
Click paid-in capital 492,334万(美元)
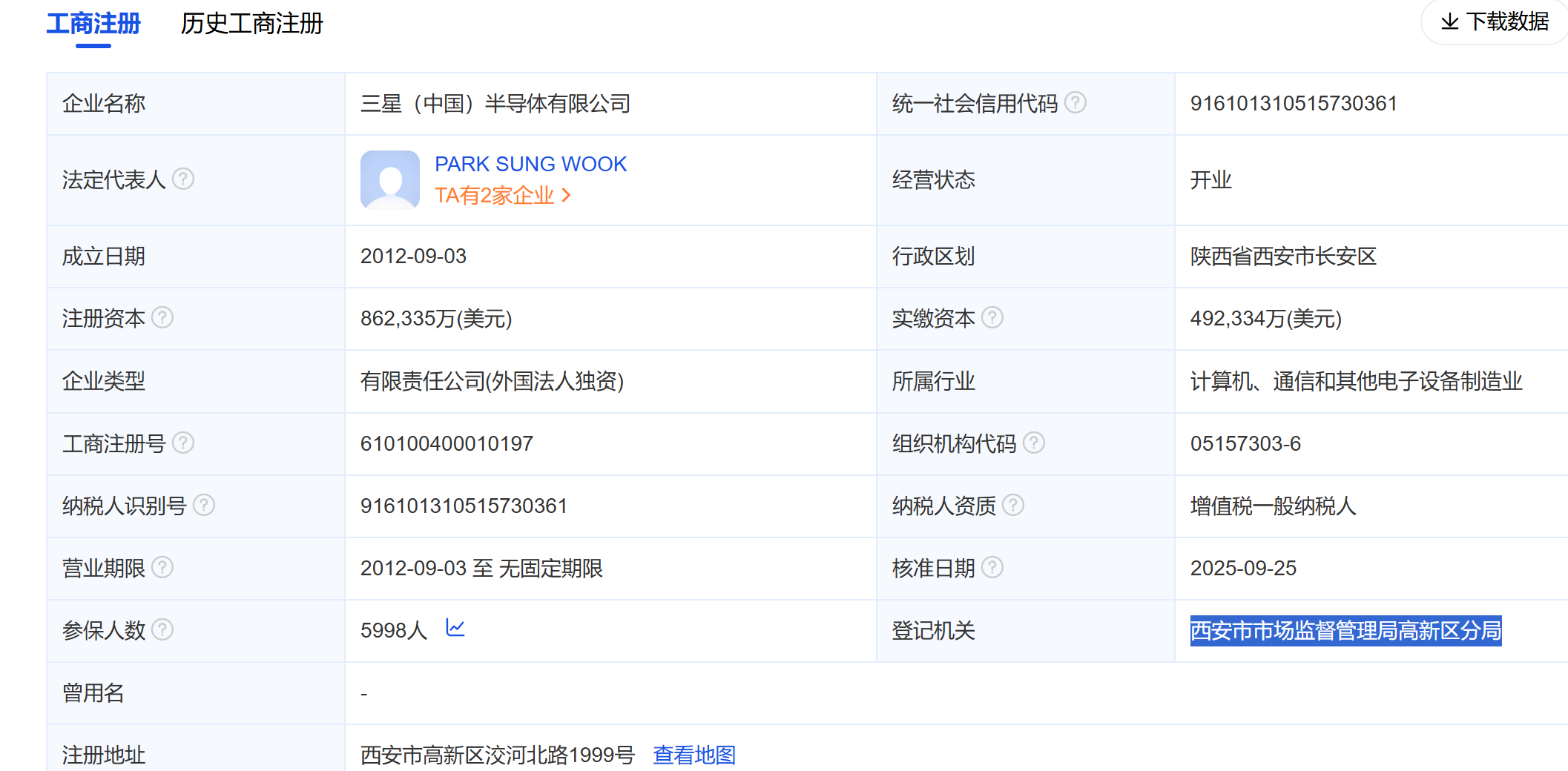point(1266,319)
